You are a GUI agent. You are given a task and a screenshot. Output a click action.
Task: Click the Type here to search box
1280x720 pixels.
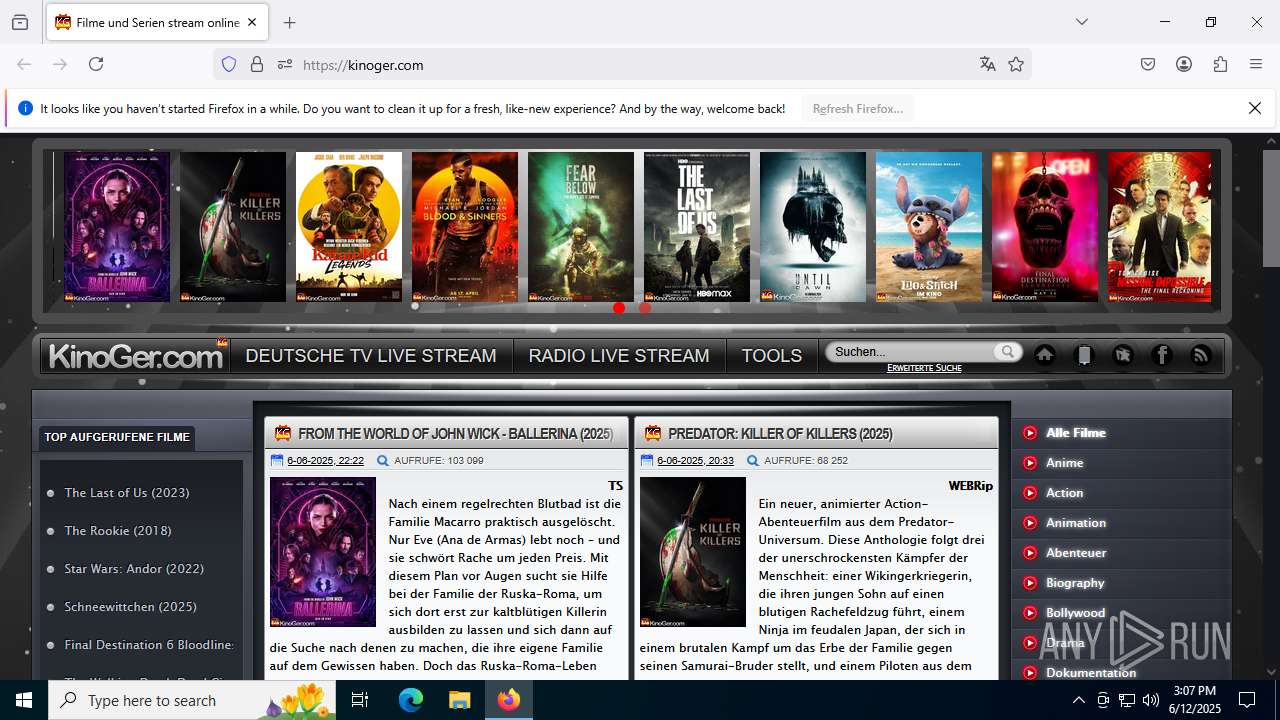point(190,700)
